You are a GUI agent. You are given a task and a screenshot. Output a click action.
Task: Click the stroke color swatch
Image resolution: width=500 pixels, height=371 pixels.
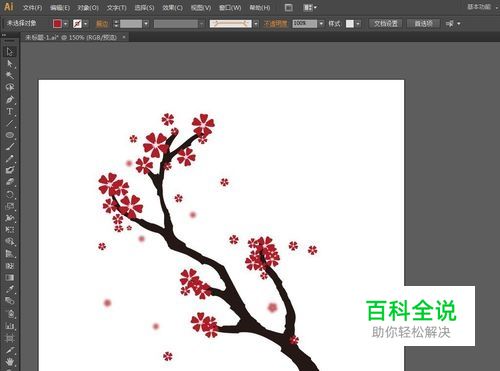(77, 24)
